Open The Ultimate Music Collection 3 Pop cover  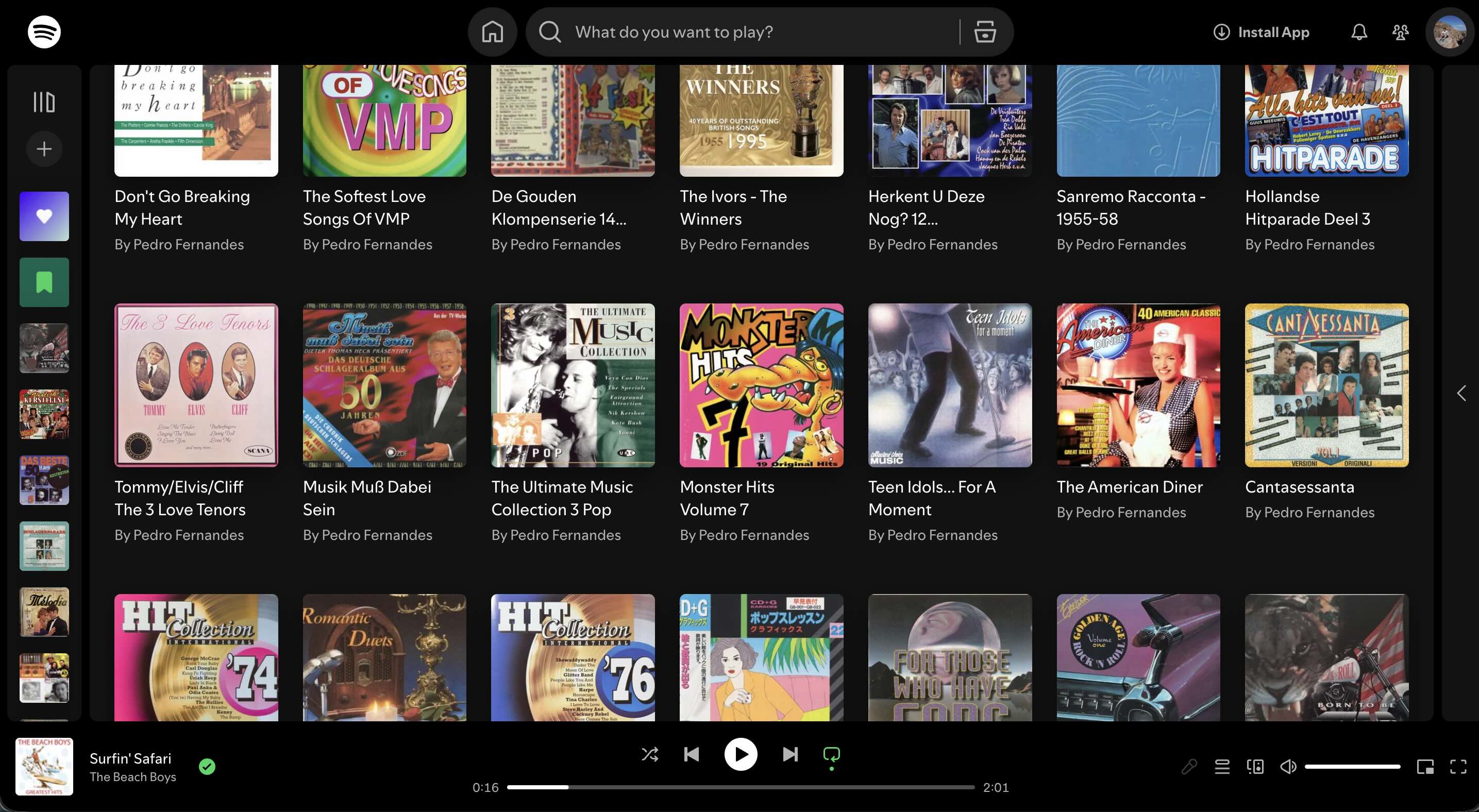pyautogui.click(x=573, y=385)
